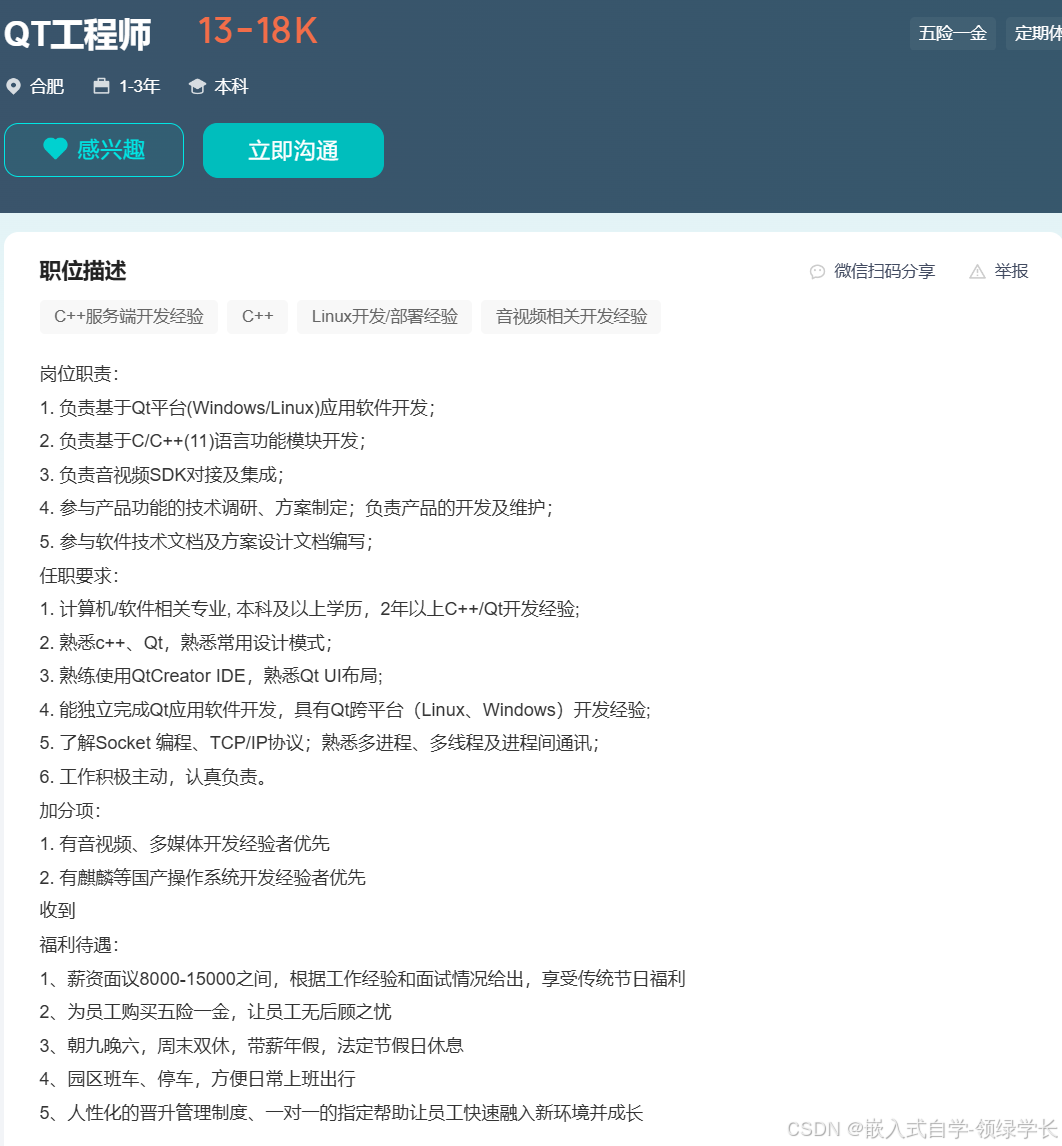
Task: Click line about C/C++(11)语言功能模块开发
Action: pos(202,441)
